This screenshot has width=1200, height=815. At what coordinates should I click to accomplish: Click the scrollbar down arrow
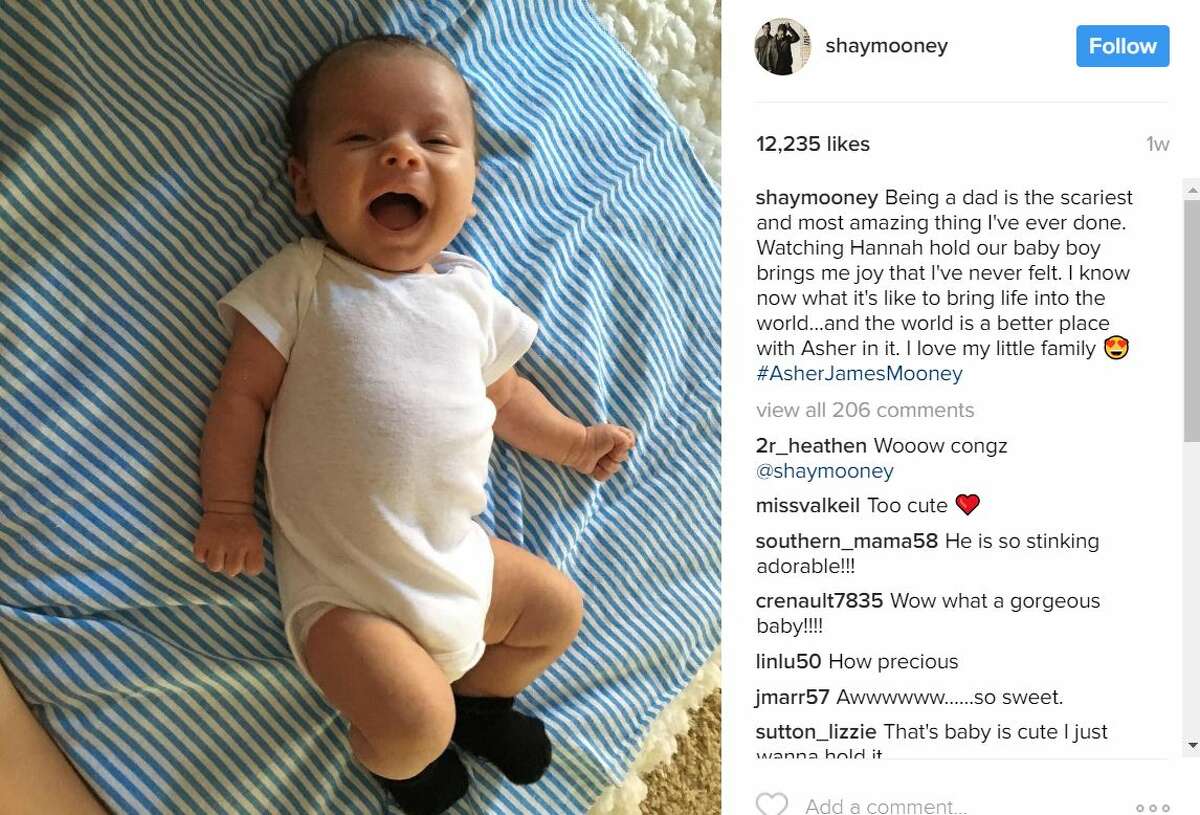1191,746
